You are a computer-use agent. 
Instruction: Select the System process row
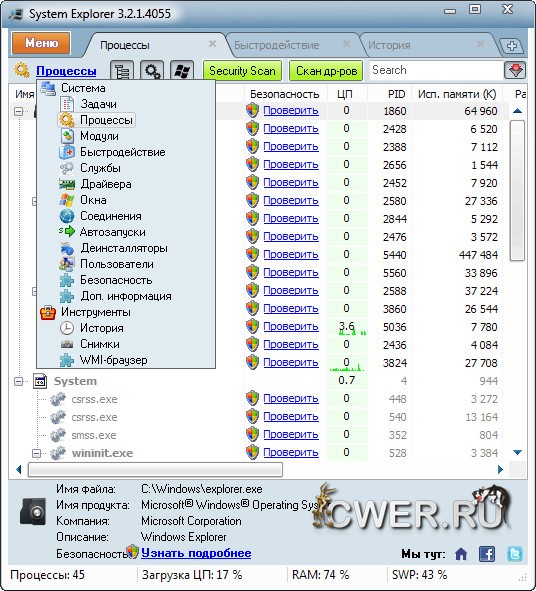(258, 381)
